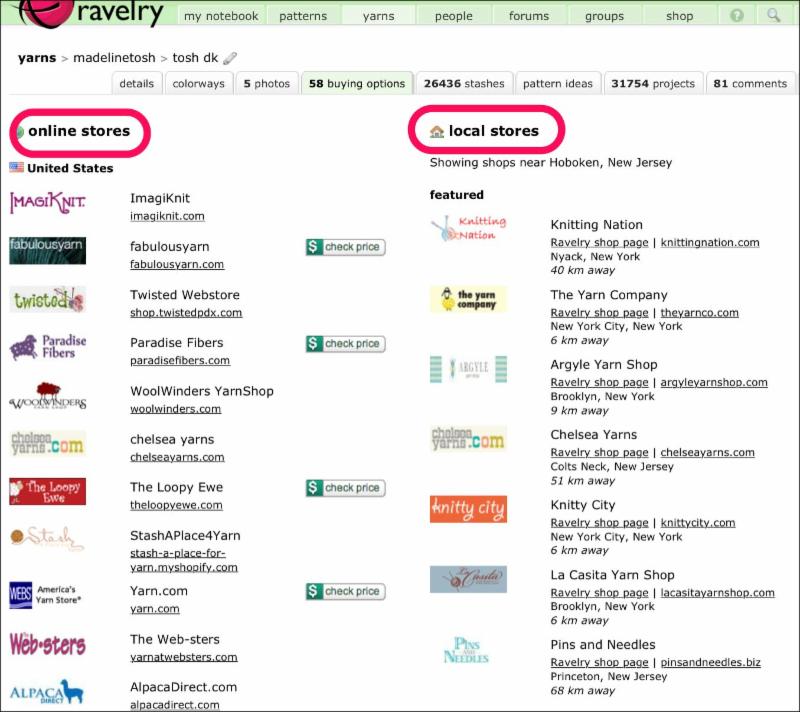Click the Knitty City orange logo
This screenshot has height=712, width=800.
468,509
